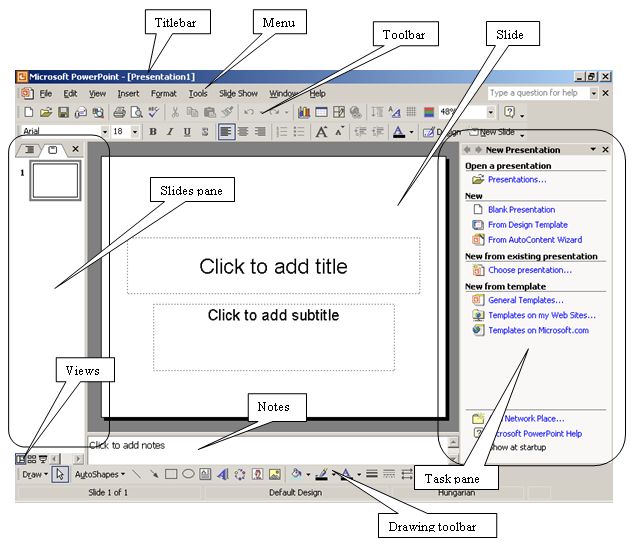Open the zoom percentage dropdown

[x=490, y=112]
